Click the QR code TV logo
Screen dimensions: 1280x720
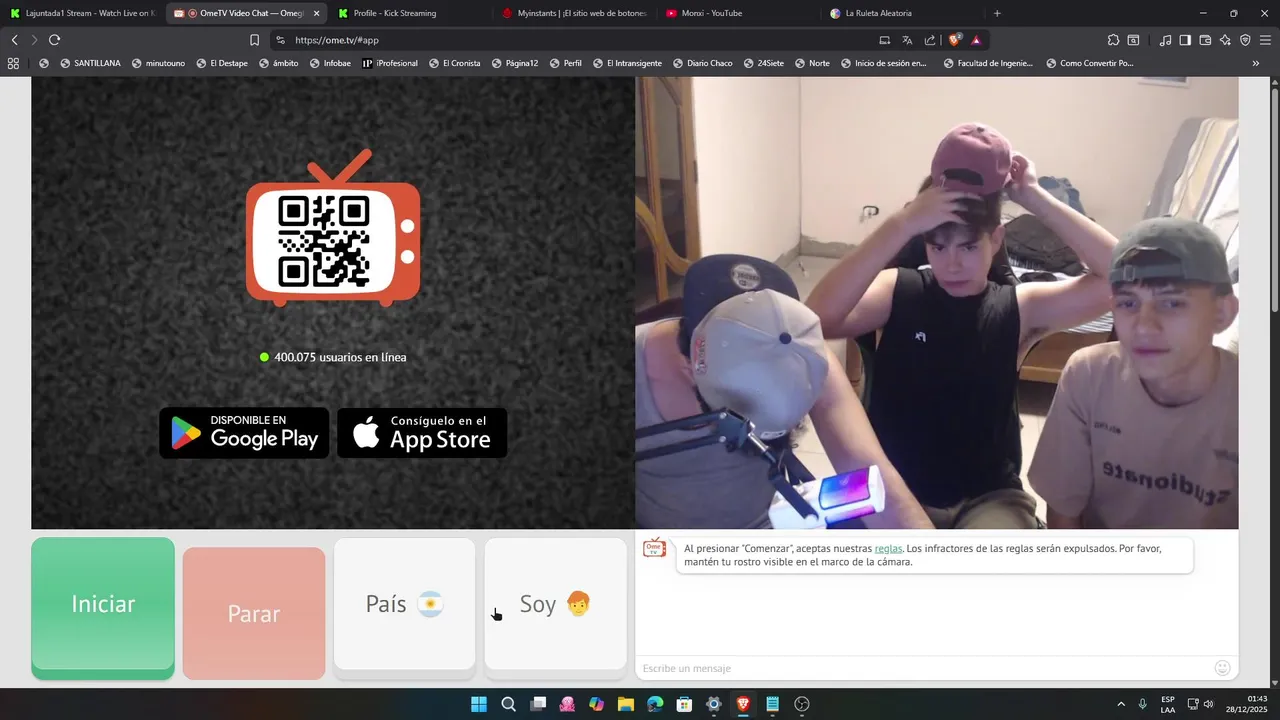point(333,228)
